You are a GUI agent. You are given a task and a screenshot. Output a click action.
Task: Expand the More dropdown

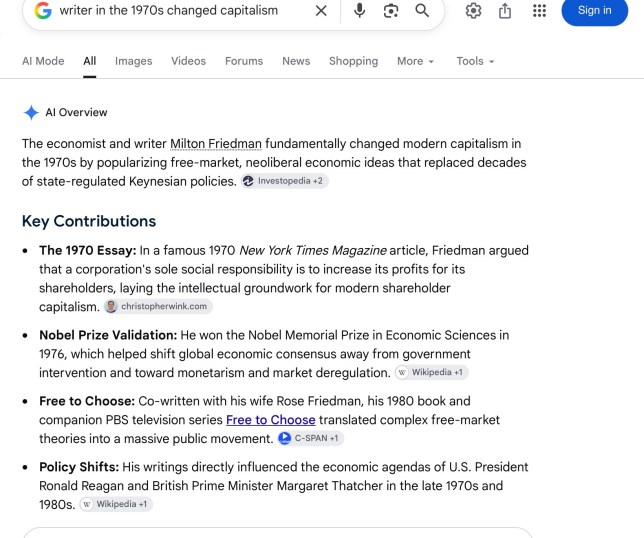click(415, 61)
